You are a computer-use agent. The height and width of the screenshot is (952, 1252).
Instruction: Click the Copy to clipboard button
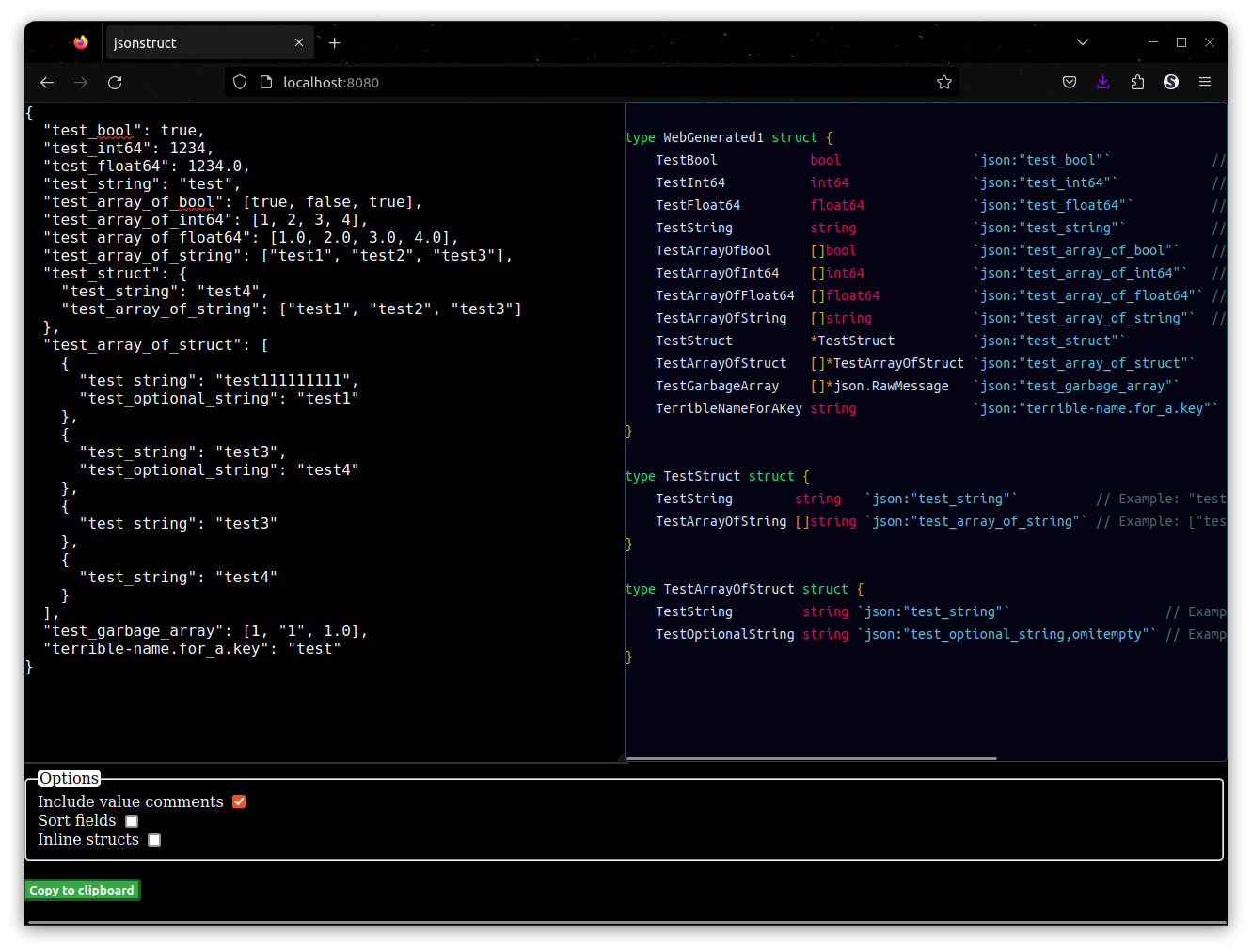pyautogui.click(x=82, y=890)
